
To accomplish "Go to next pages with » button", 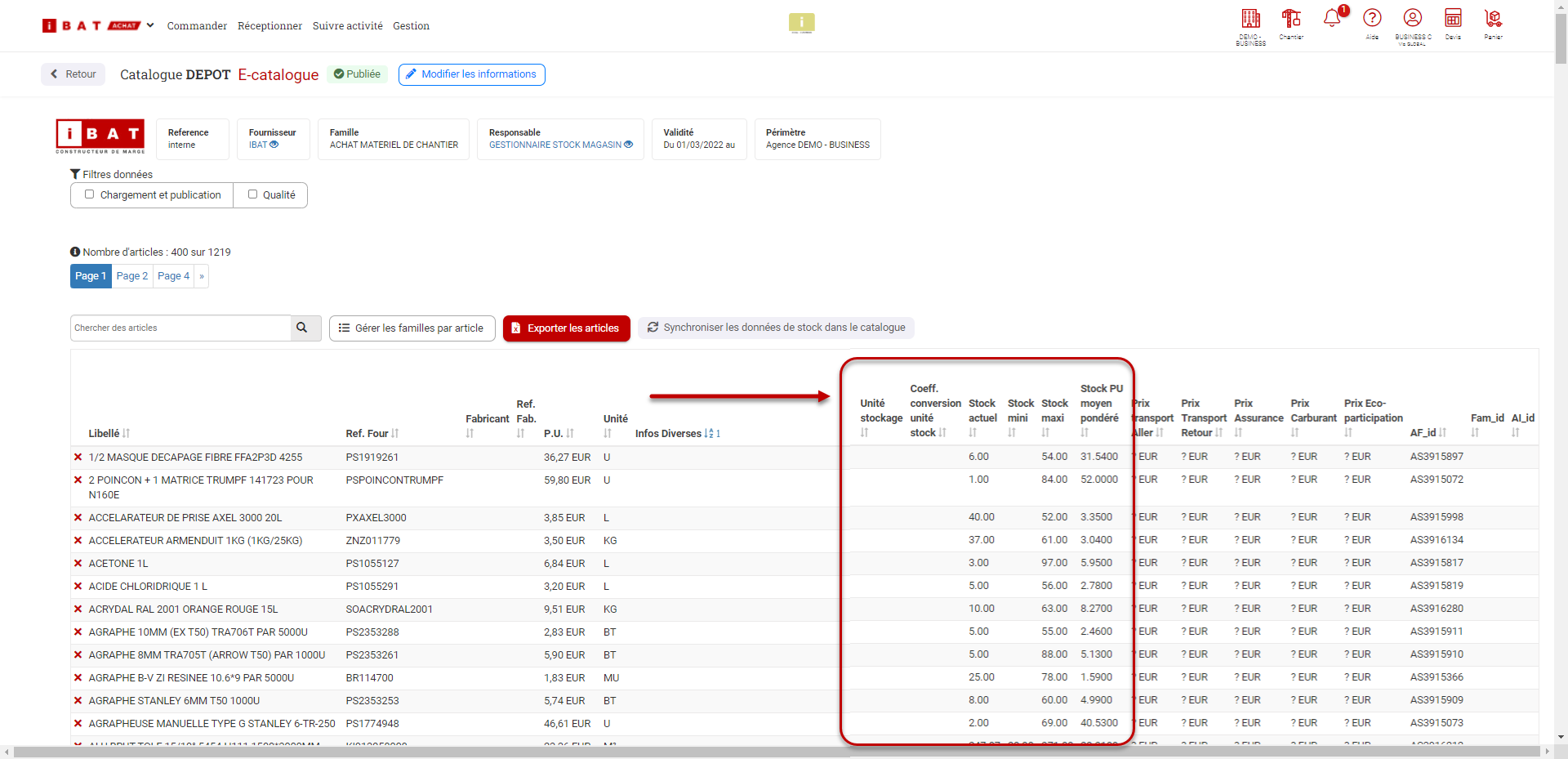I will tap(202, 276).
